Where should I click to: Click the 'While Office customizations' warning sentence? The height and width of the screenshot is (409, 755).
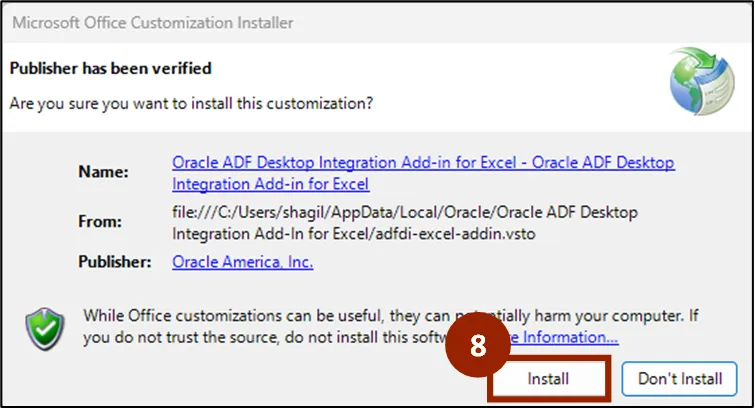click(300, 316)
